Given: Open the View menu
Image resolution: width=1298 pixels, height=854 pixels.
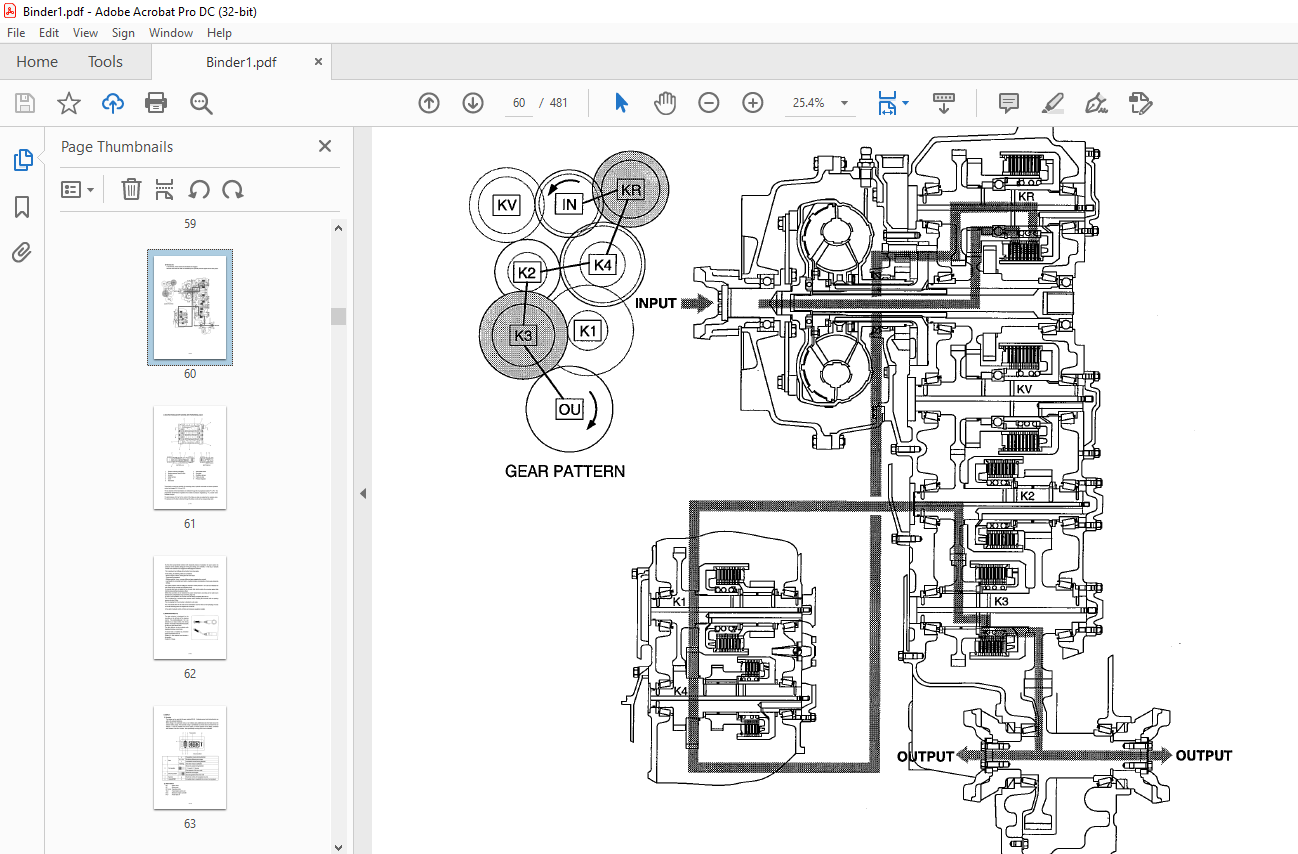Looking at the screenshot, I should click(x=85, y=33).
